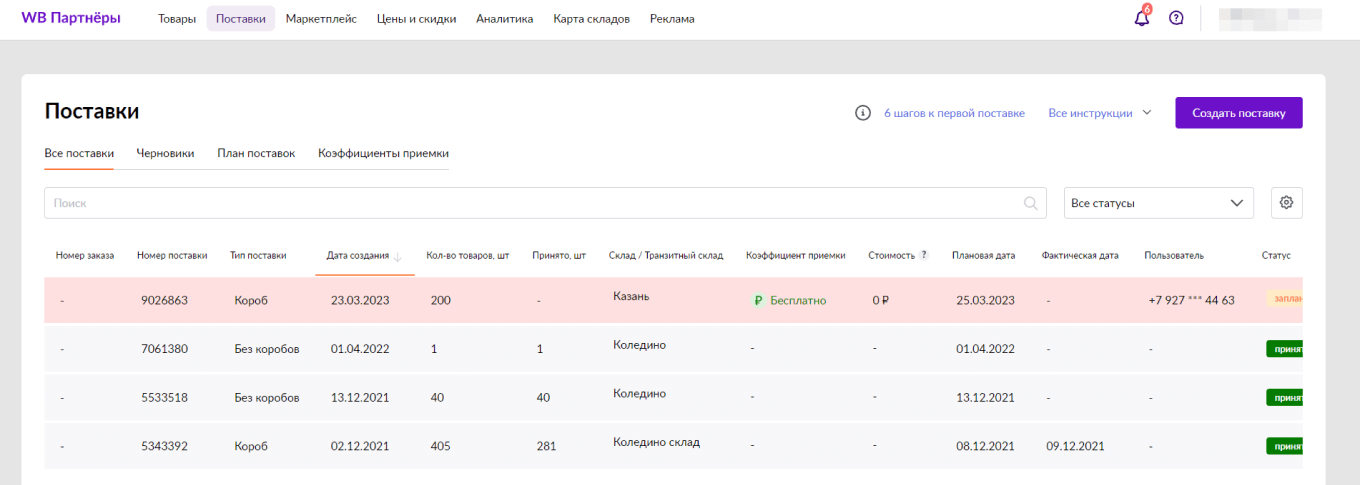Click the Фактическая дата column header
Screen dimensions: 1360x485
point(1080,256)
